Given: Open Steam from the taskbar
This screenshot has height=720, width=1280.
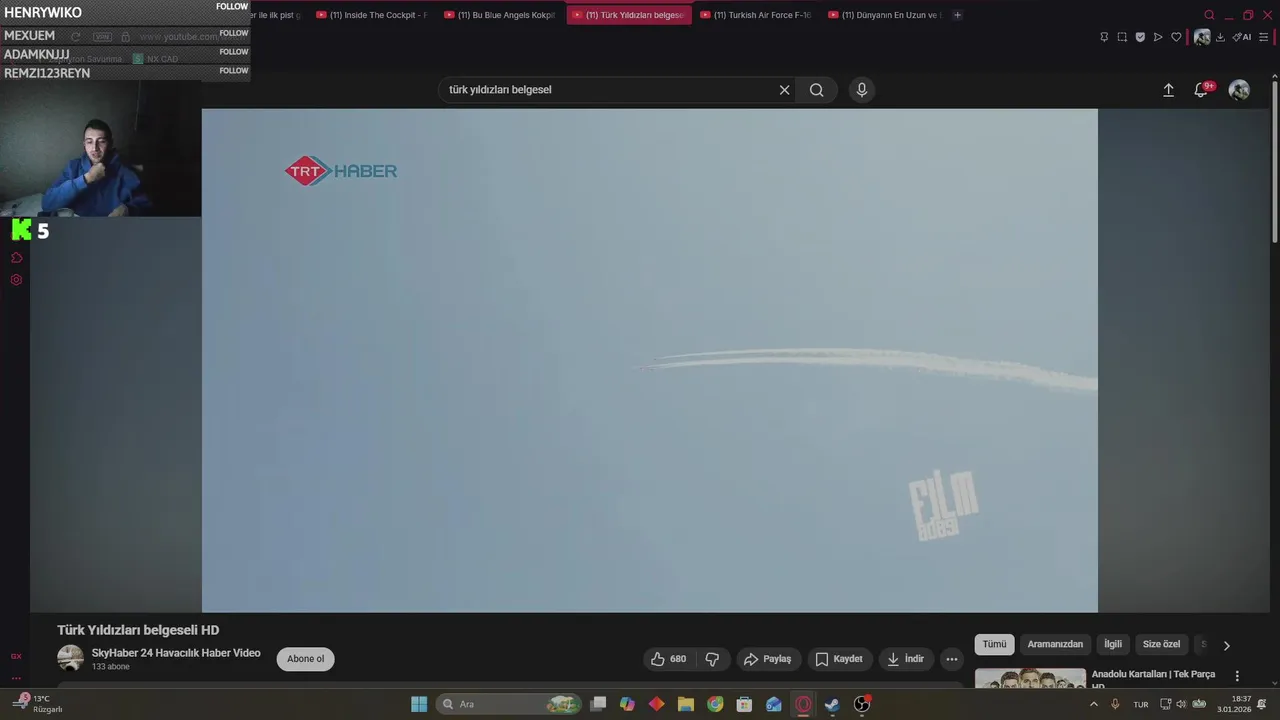Looking at the screenshot, I should (x=832, y=704).
